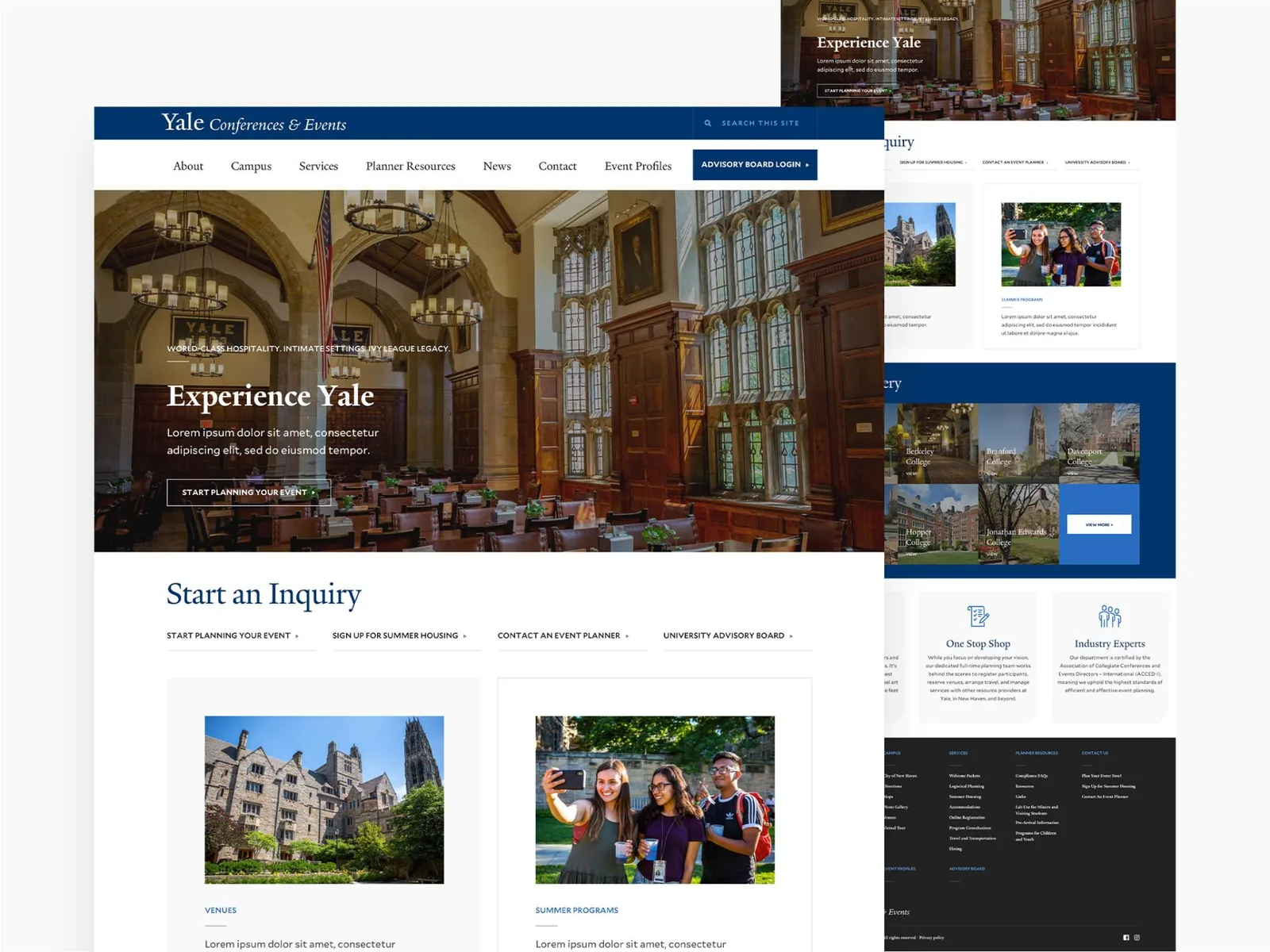The width and height of the screenshot is (1270, 952).
Task: Click the search magnifier icon in header
Action: point(708,123)
